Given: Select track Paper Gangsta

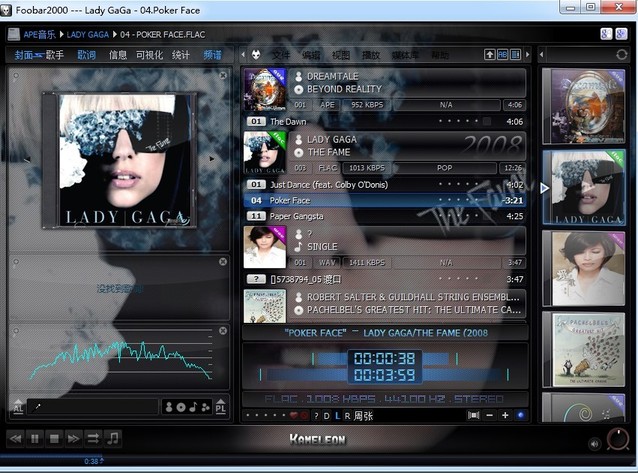Looking at the screenshot, I should pos(385,216).
